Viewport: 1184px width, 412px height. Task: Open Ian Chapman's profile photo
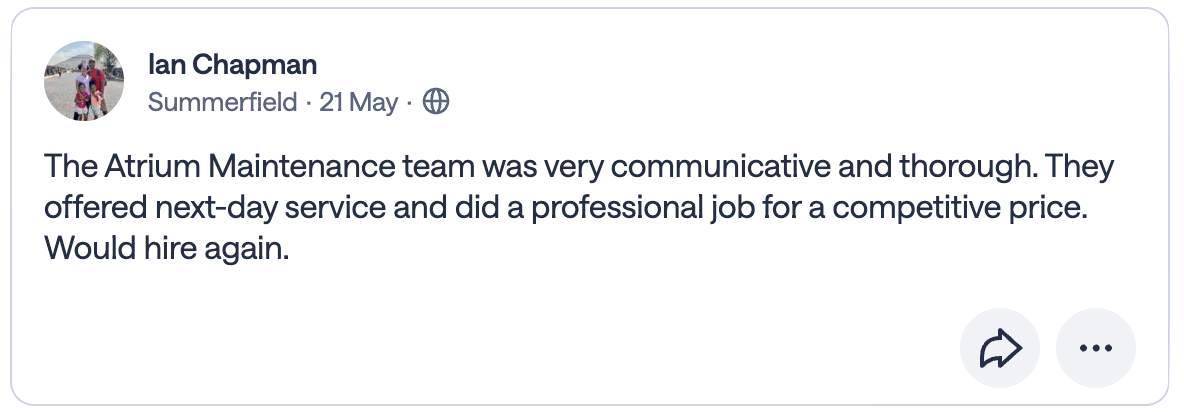(x=84, y=81)
